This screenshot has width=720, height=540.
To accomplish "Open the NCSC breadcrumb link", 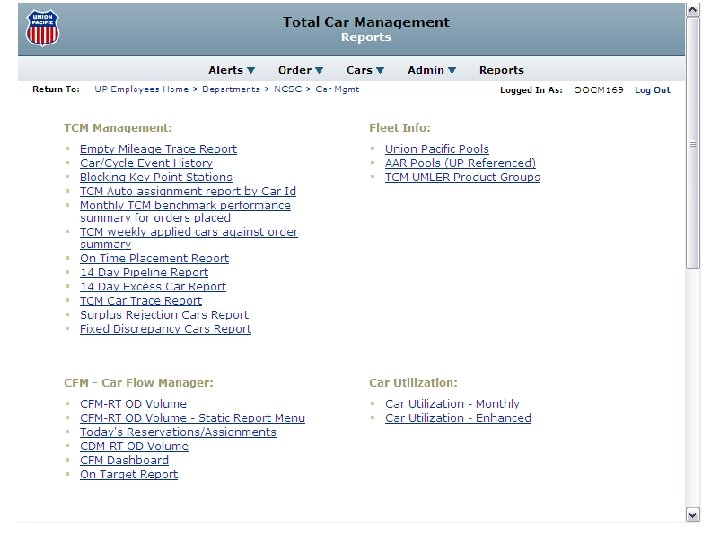I will coord(288,89).
